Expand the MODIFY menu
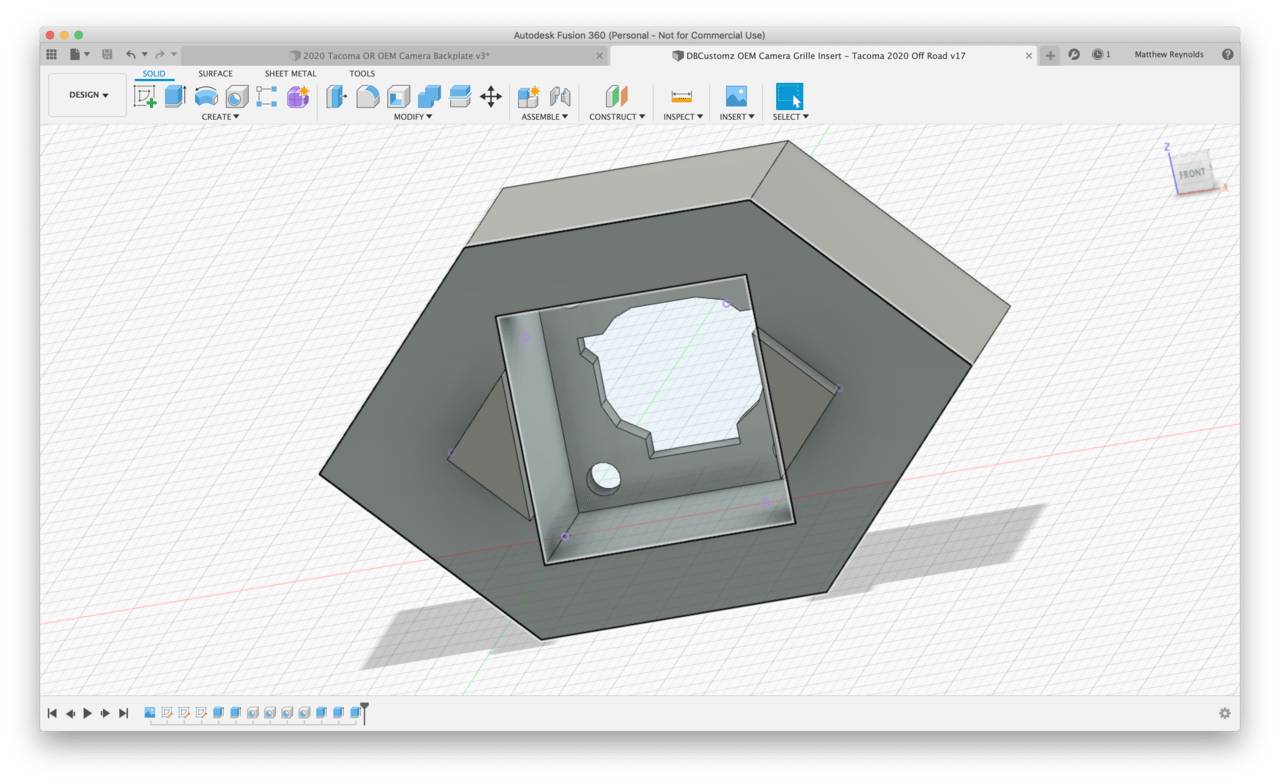The width and height of the screenshot is (1280, 784). pos(413,117)
